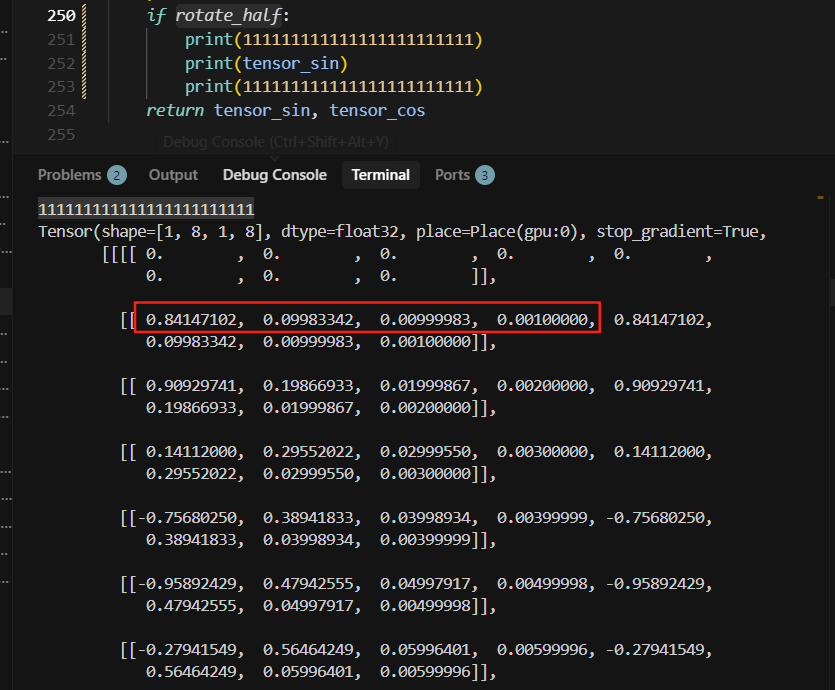Select the Terminal tab

pos(380,175)
